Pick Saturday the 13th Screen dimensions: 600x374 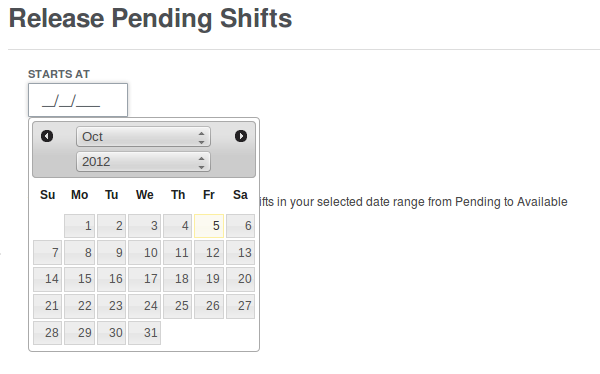[x=240, y=253]
